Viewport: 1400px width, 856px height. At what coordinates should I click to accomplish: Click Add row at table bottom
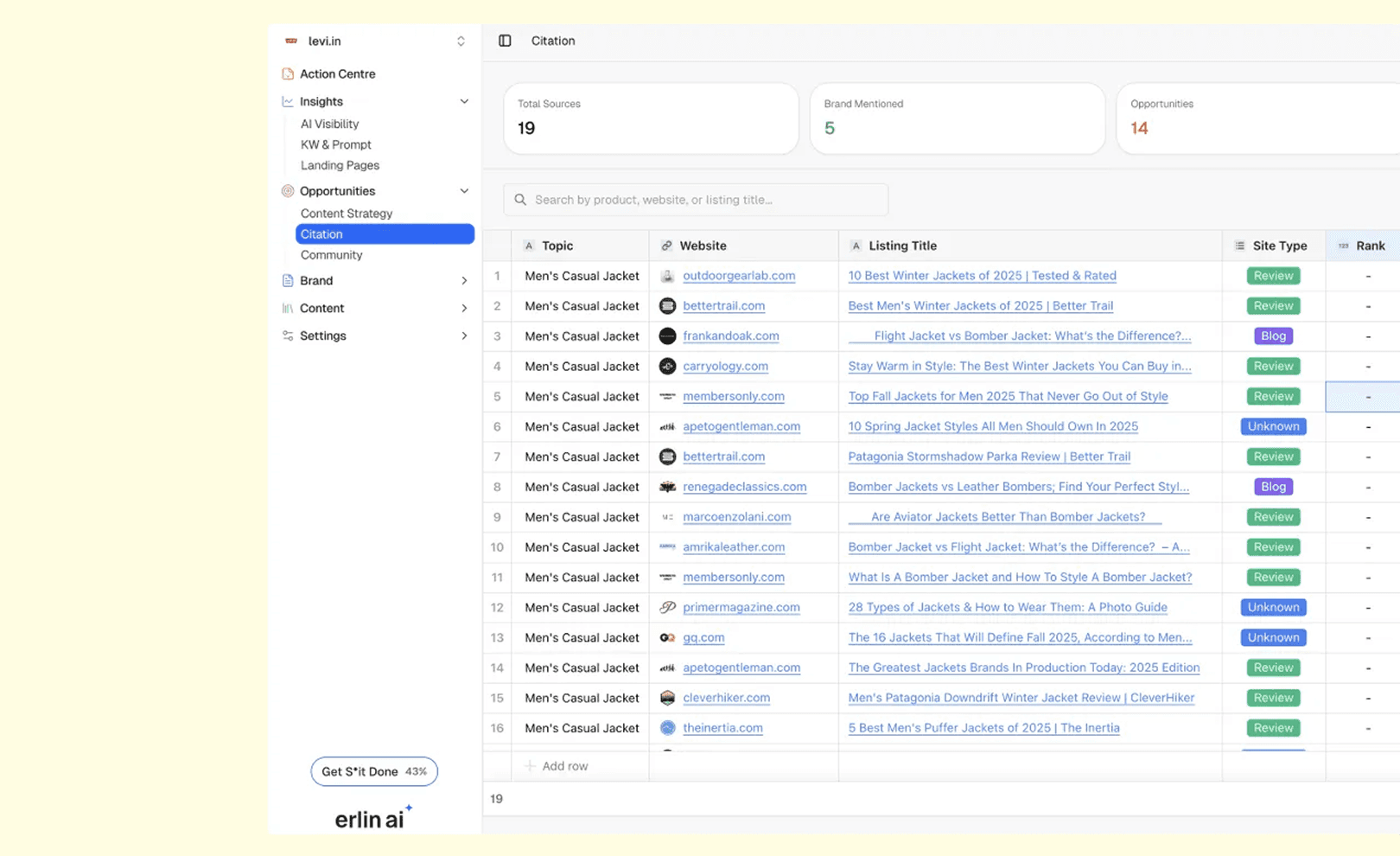[557, 766]
